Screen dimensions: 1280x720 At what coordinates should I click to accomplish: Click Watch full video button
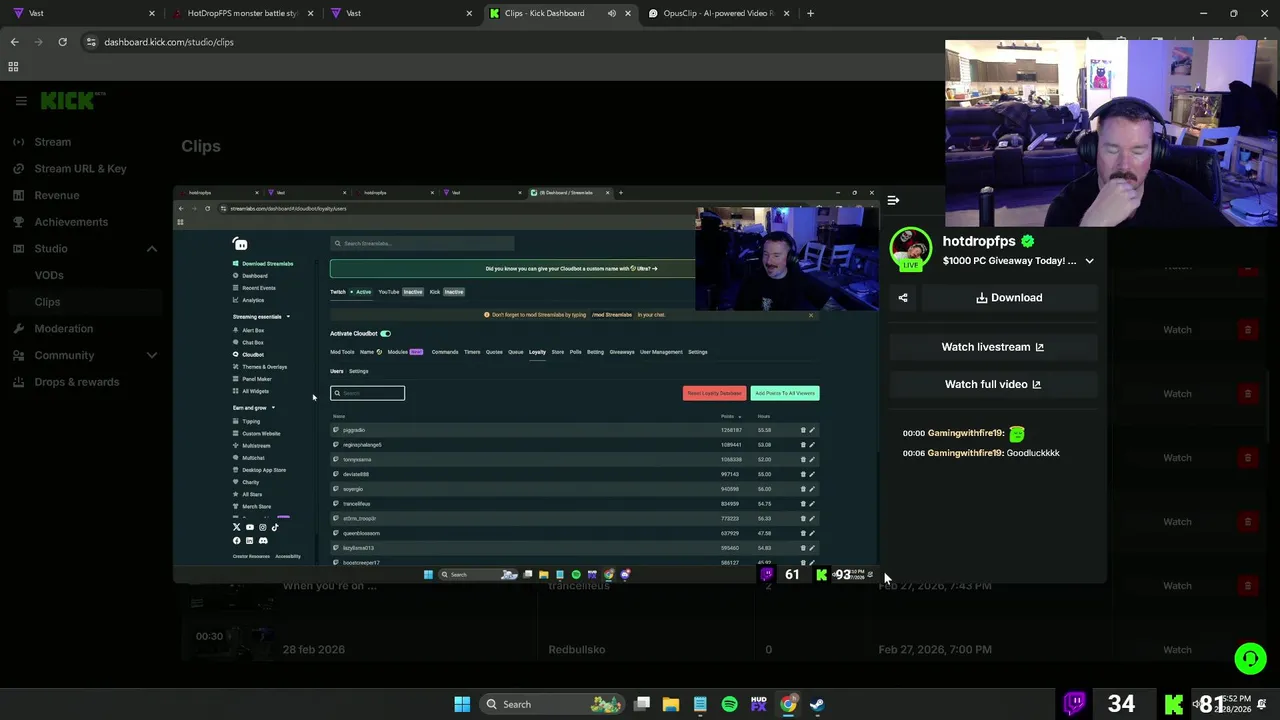[993, 384]
